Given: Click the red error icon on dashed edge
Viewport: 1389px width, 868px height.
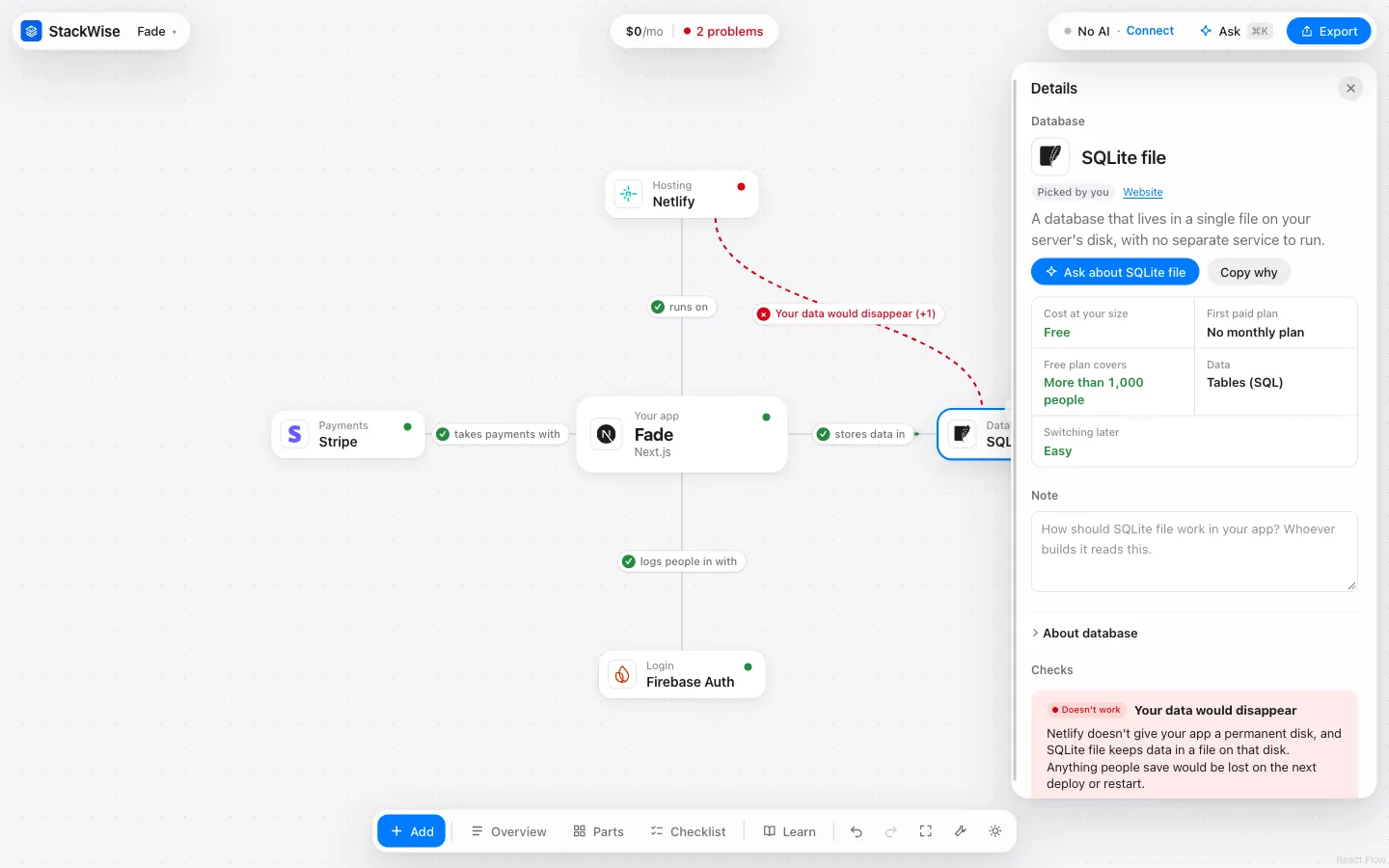Looking at the screenshot, I should point(764,313).
